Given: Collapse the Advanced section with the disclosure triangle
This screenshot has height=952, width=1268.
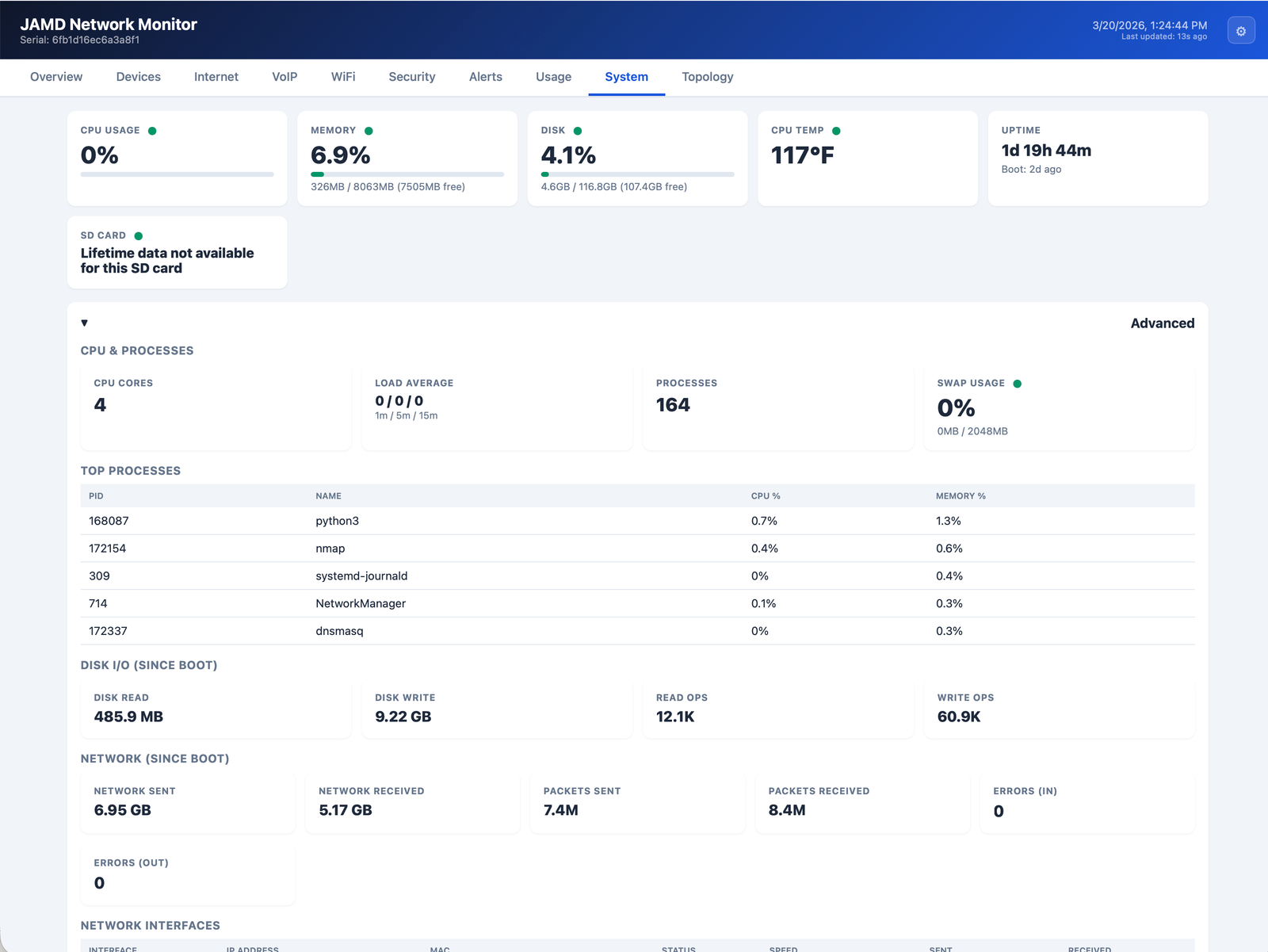Looking at the screenshot, I should pos(85,323).
